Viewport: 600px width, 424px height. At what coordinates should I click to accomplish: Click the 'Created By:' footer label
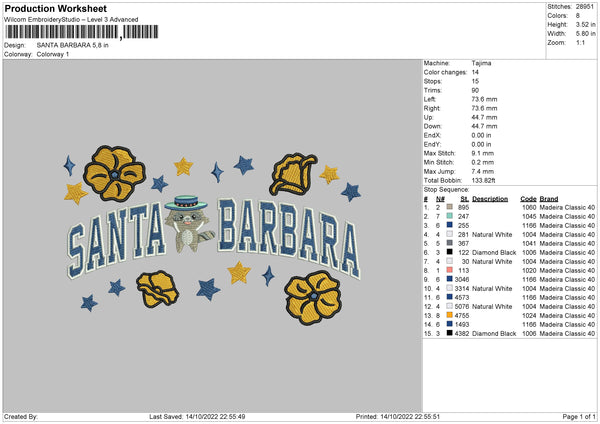[21, 416]
